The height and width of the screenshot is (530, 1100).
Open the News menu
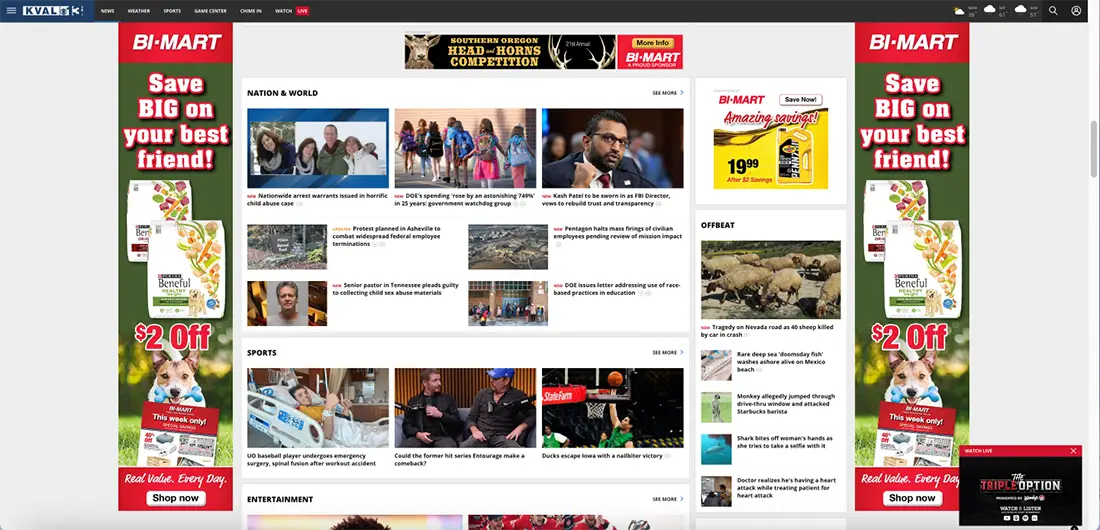point(107,11)
